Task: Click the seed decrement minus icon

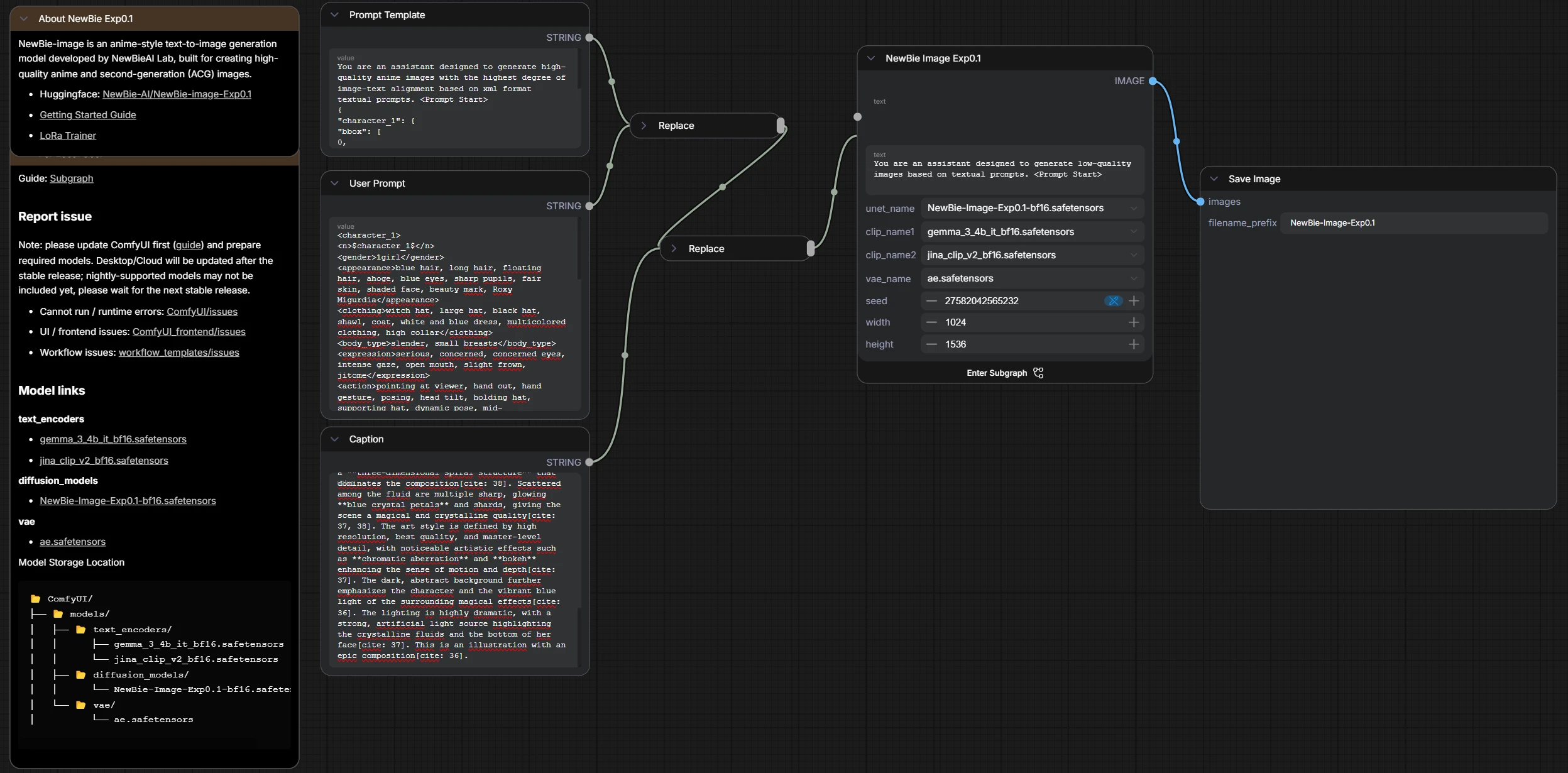Action: click(931, 301)
